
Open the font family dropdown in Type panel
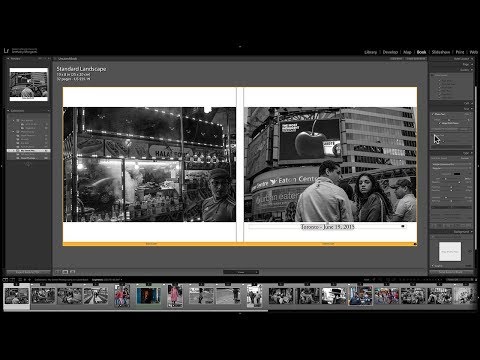(451, 164)
